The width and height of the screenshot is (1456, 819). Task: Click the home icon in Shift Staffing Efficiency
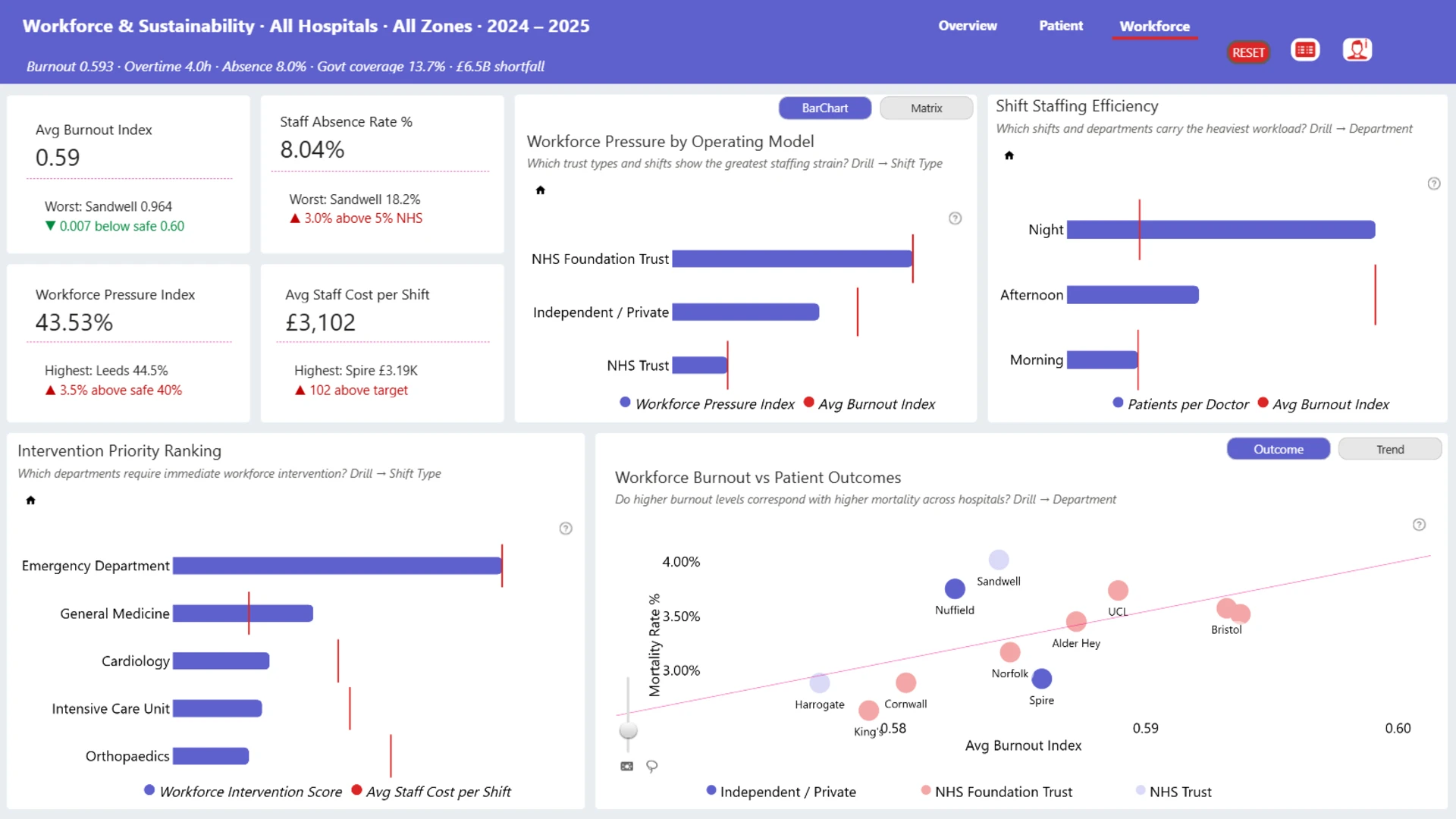1009,155
